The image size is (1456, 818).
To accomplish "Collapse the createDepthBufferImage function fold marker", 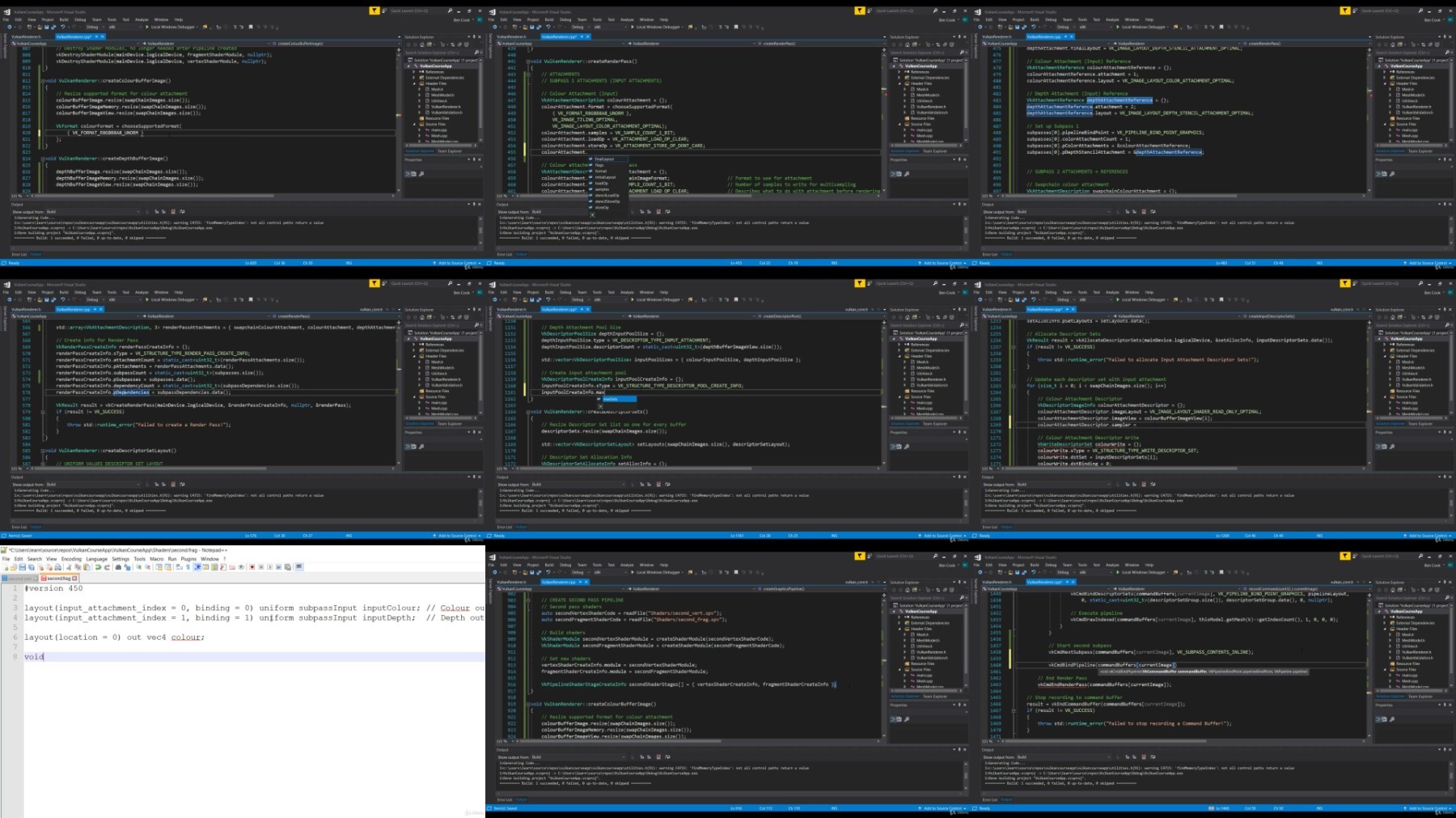I will click(x=42, y=159).
